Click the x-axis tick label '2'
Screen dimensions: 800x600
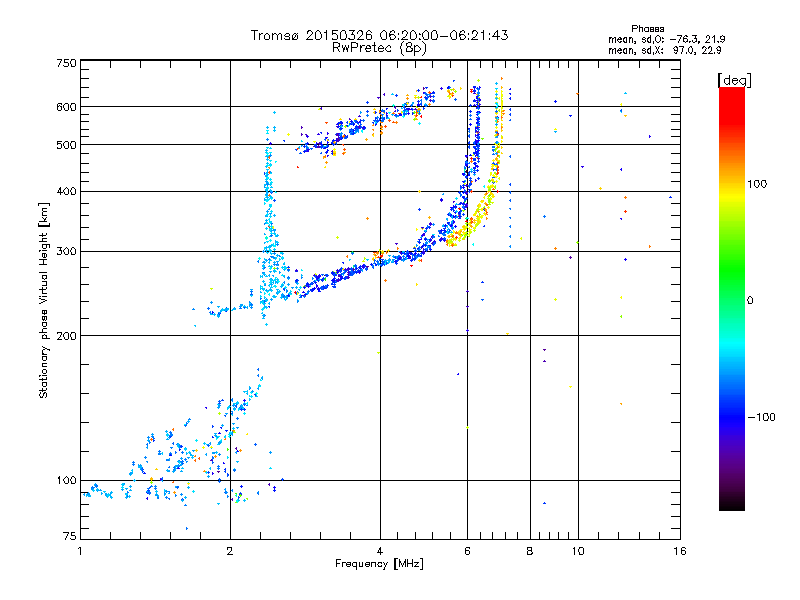230,551
